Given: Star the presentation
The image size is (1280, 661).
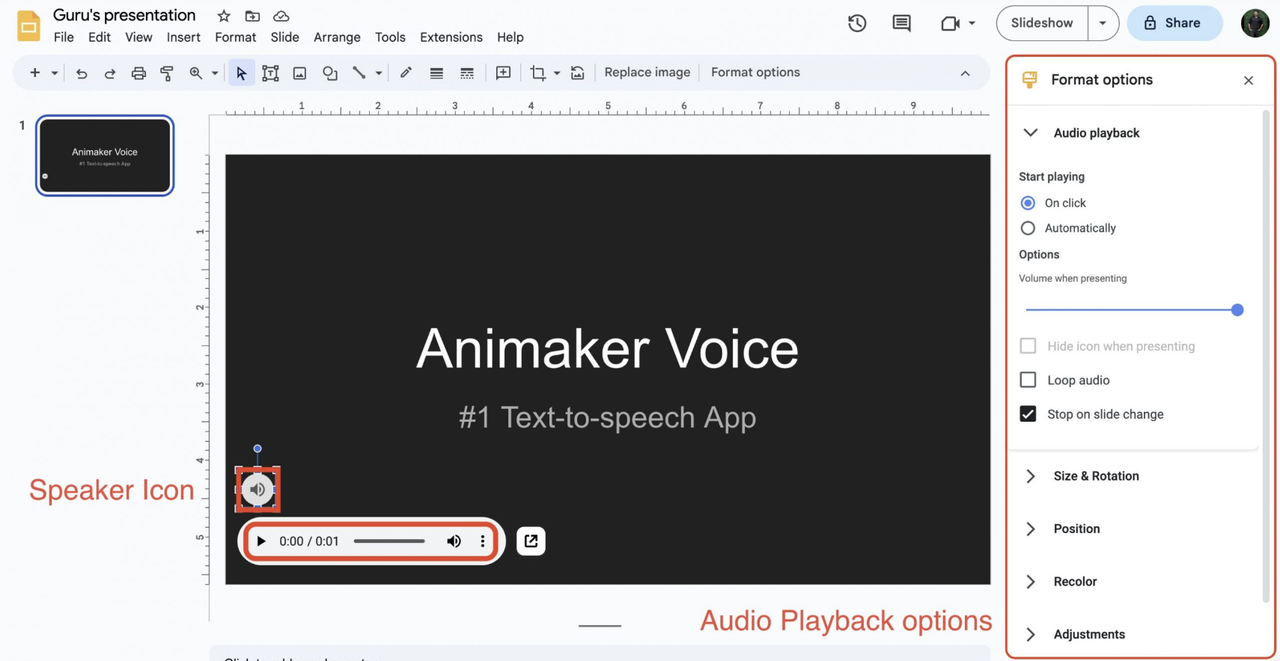Looking at the screenshot, I should click(x=224, y=16).
